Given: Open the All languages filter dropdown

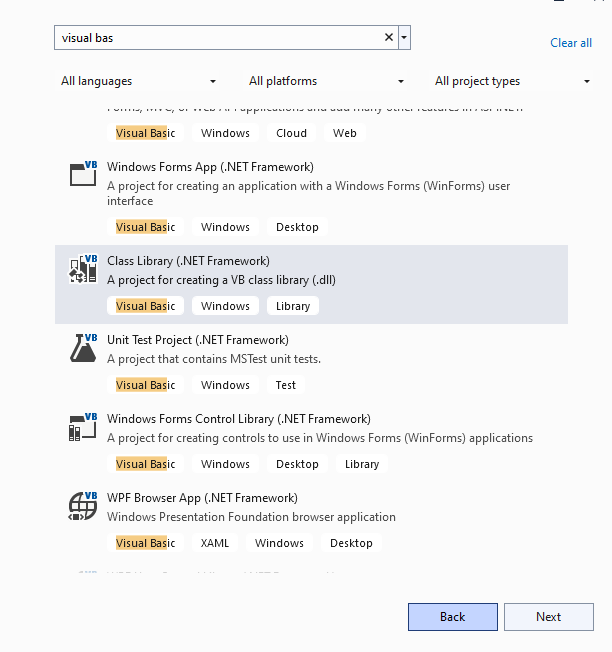Looking at the screenshot, I should 138,81.
